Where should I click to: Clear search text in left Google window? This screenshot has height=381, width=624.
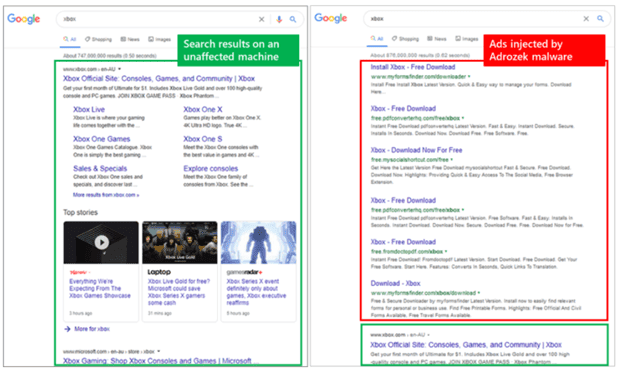tap(261, 19)
